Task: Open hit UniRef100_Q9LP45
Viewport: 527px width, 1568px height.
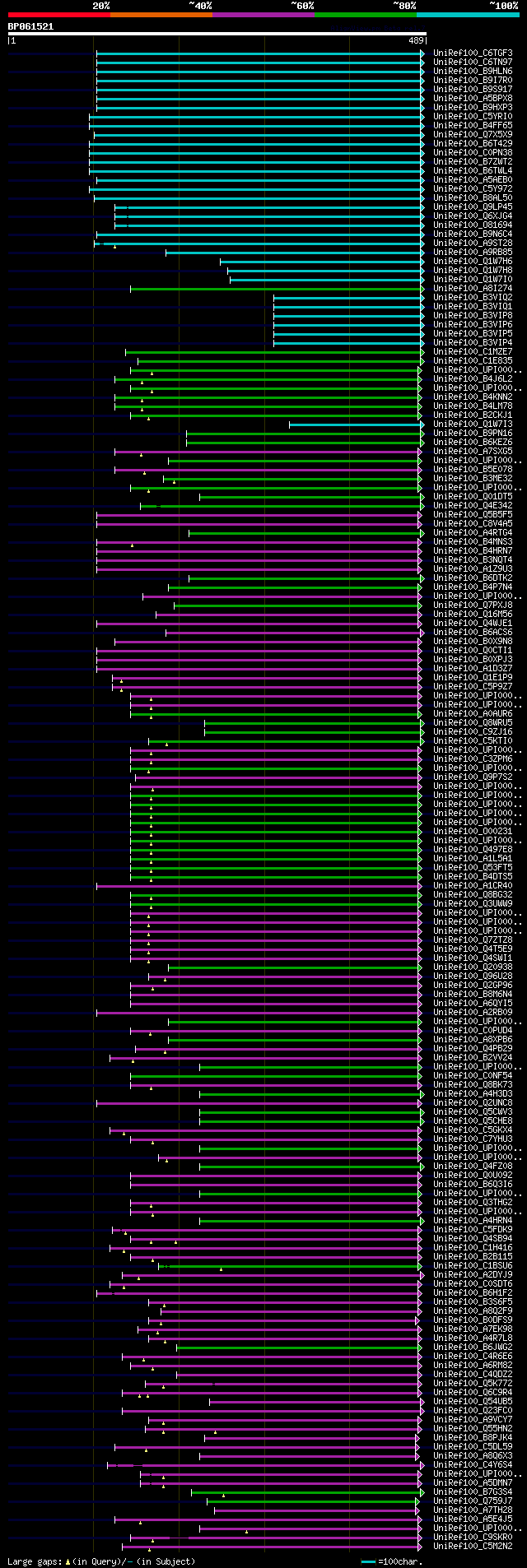Action: 473,206
